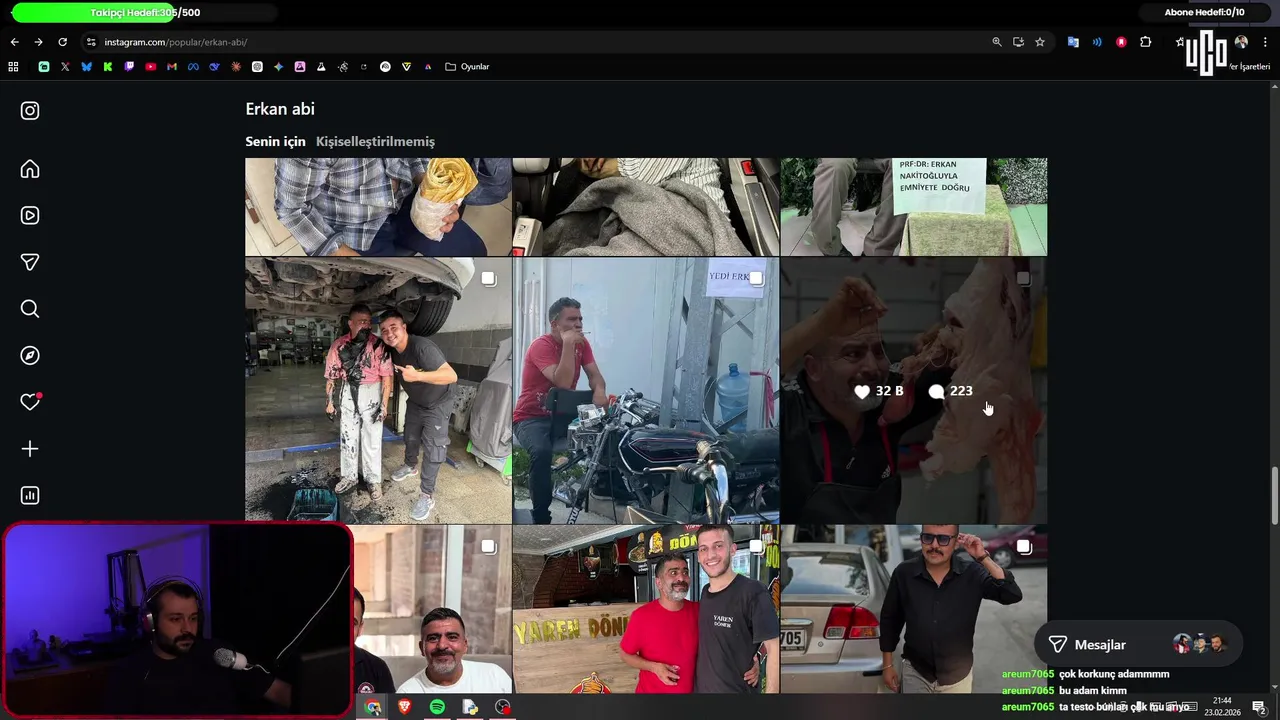Click the page vertical scrollbar thumb
This screenshot has height=720, width=1280.
point(1274,494)
